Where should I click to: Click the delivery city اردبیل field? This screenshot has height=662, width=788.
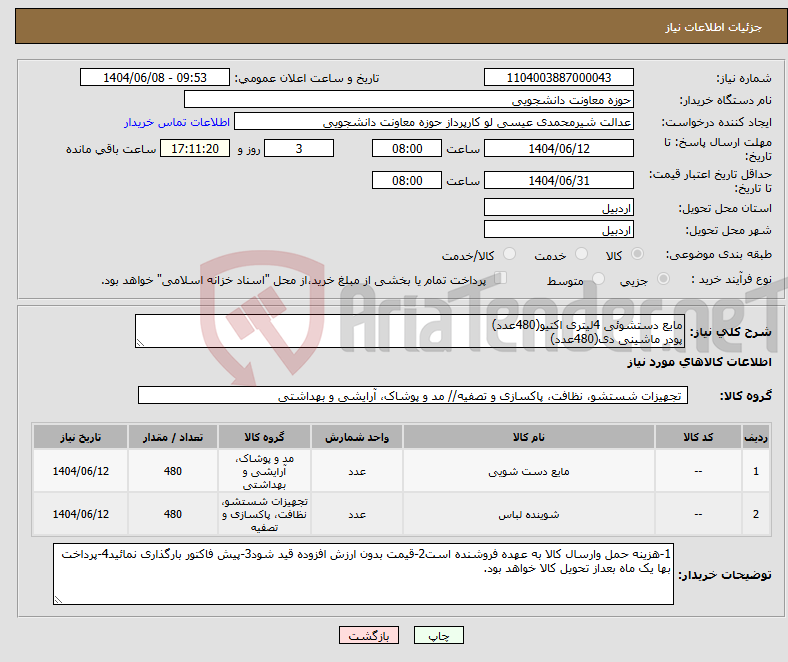tap(558, 229)
